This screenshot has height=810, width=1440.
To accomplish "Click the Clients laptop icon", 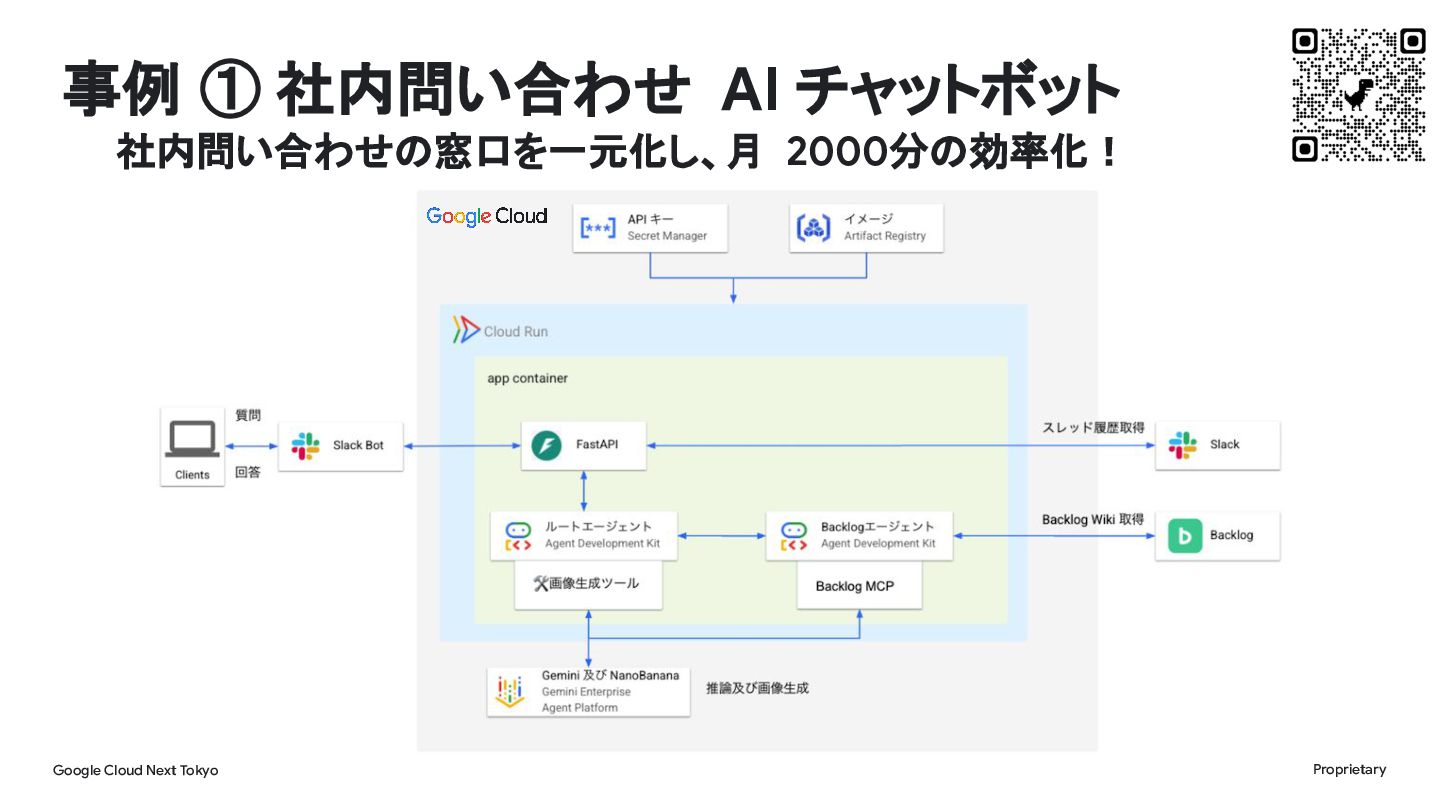I will [x=192, y=439].
